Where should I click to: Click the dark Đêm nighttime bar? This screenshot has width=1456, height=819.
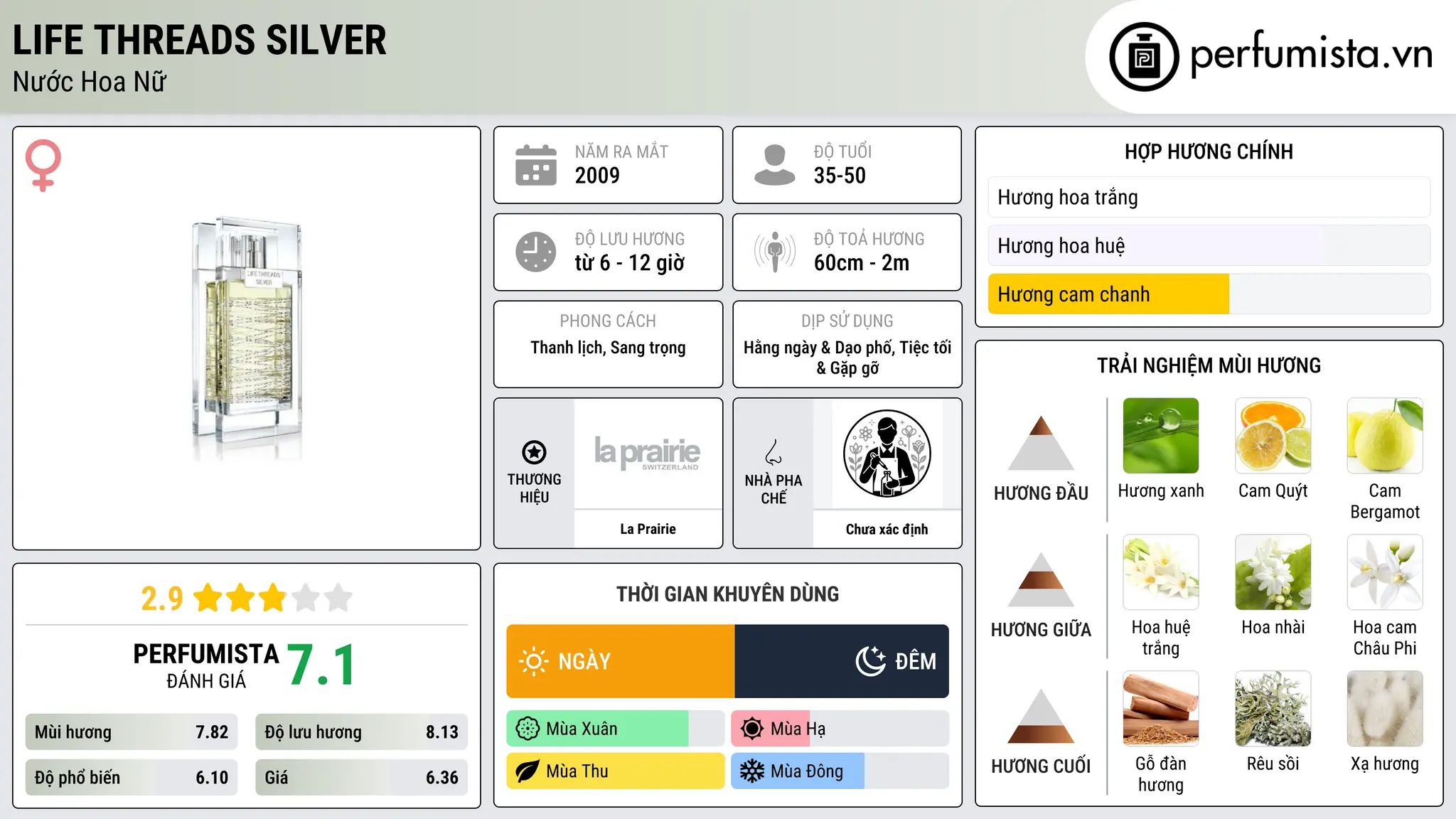pos(842,661)
